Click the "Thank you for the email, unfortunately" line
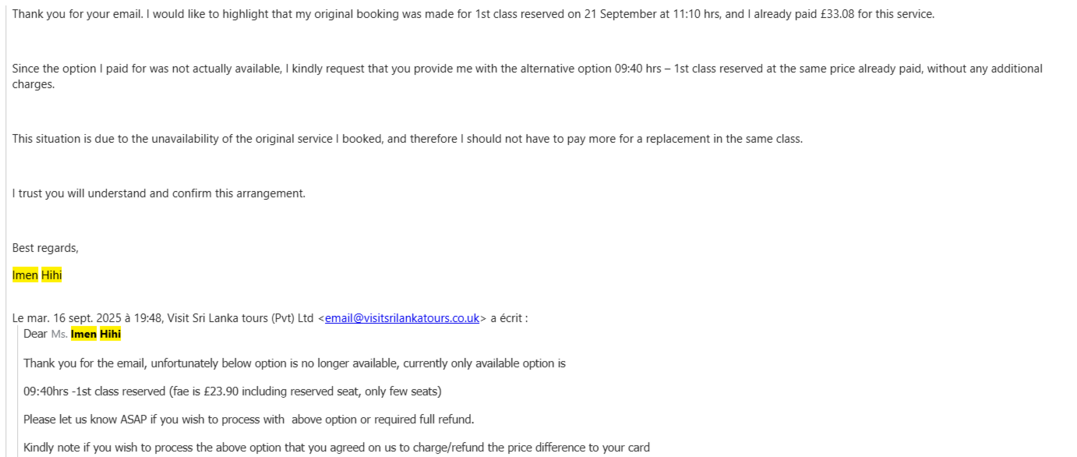Screen dimensions: 1077x457 pos(124,363)
